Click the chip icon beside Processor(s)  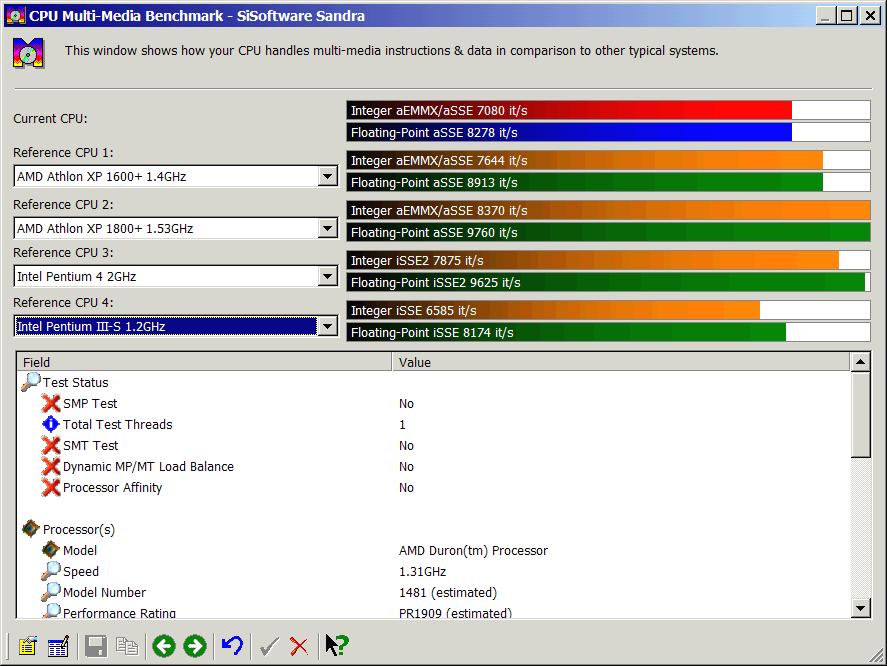(x=31, y=528)
